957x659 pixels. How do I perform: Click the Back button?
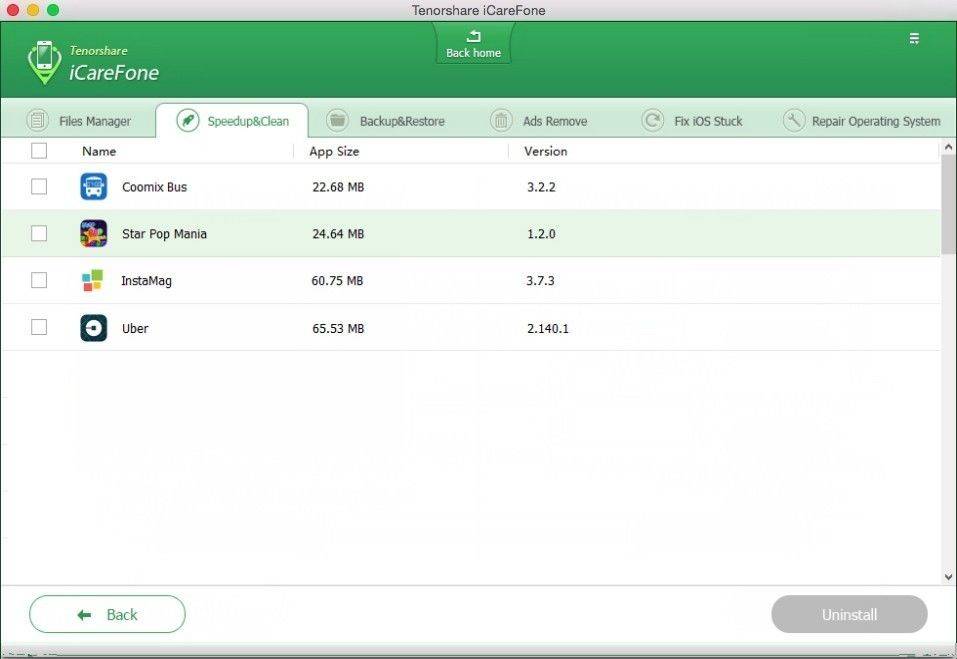pyautogui.click(x=107, y=614)
